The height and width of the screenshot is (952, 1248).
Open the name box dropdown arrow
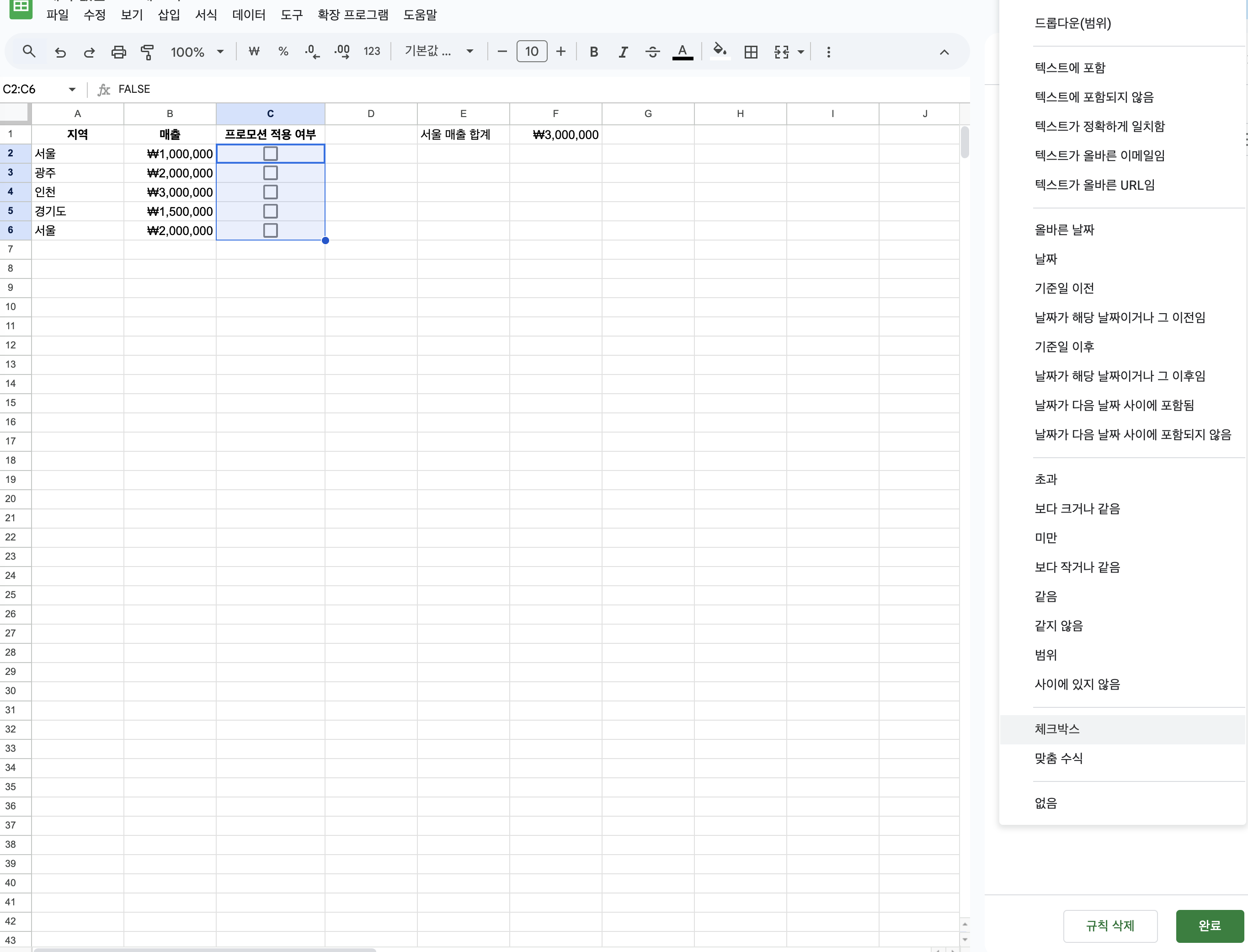(x=72, y=90)
